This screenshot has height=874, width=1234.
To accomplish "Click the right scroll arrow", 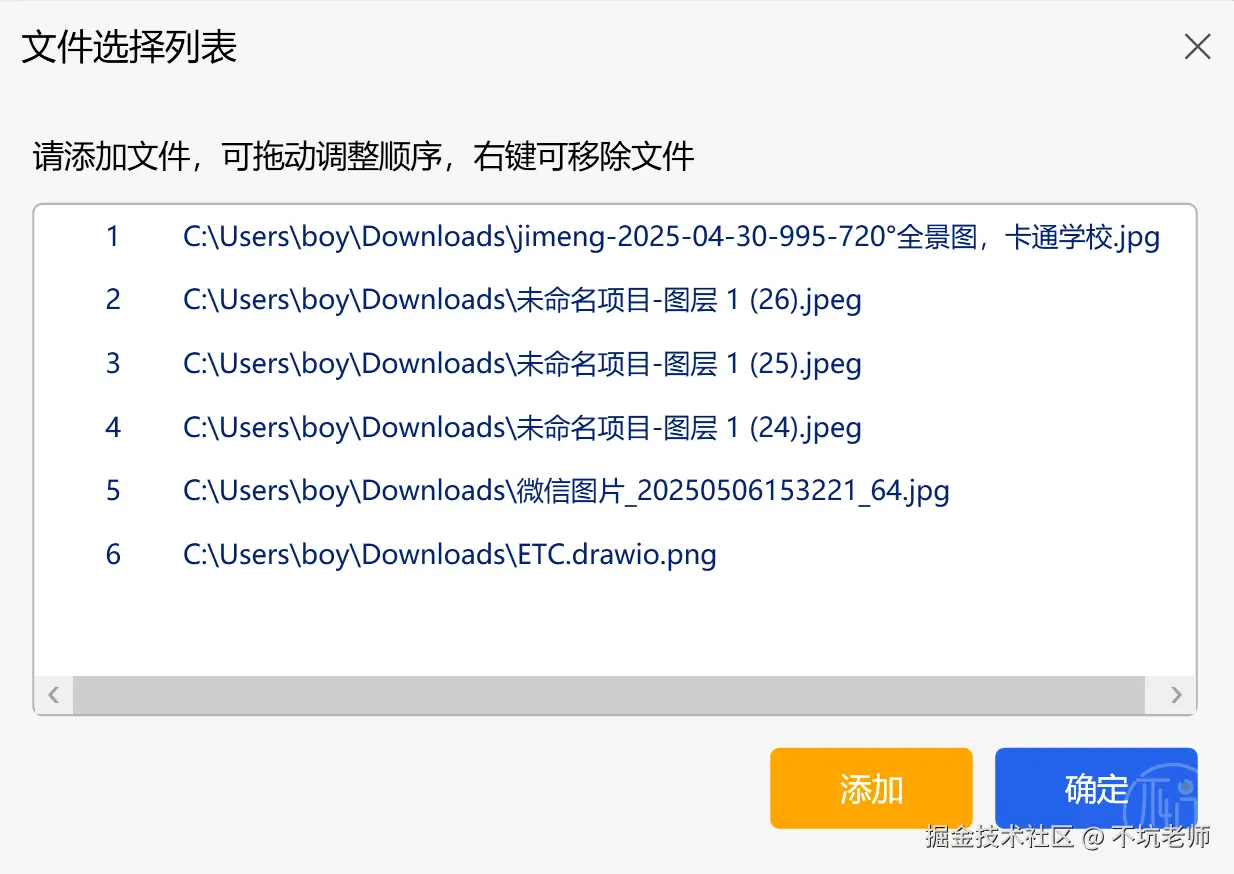I will click(x=1176, y=695).
